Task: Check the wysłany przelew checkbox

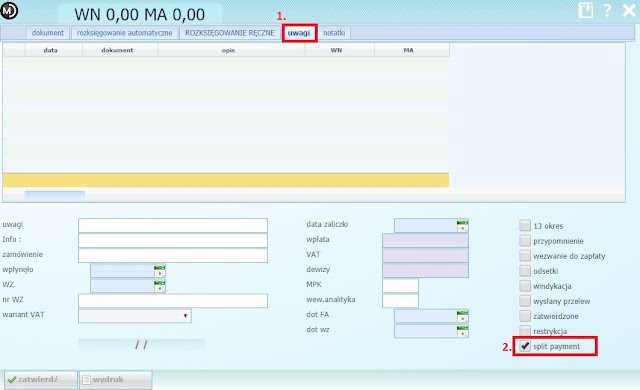Action: click(525, 301)
